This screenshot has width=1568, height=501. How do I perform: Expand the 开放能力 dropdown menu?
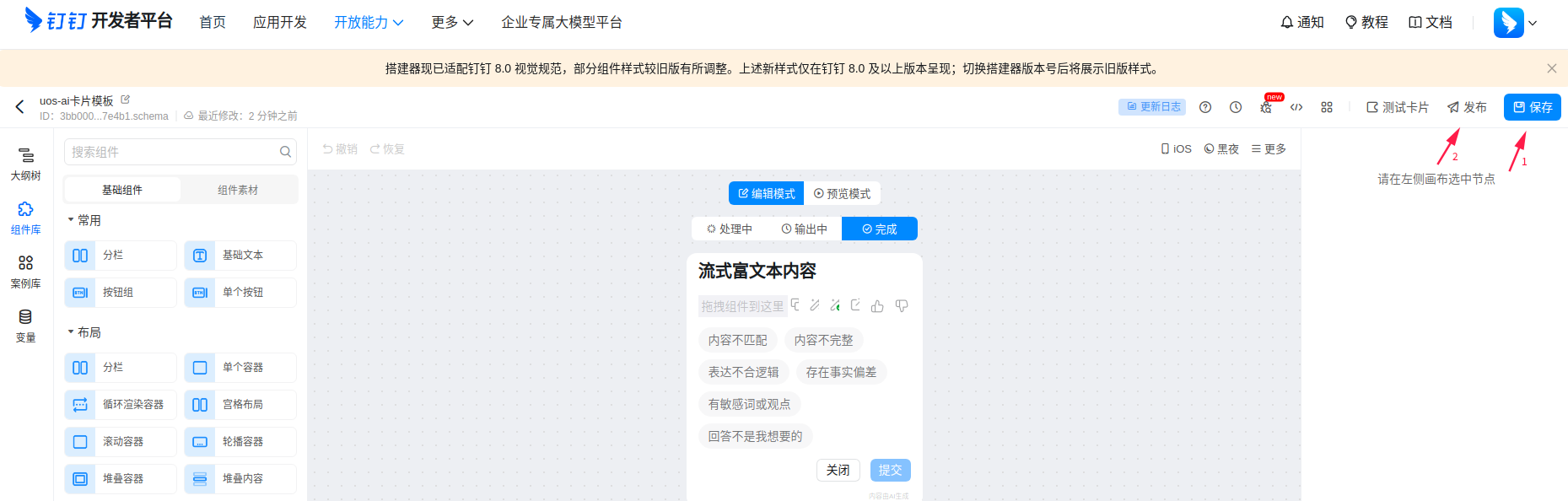pos(369,23)
